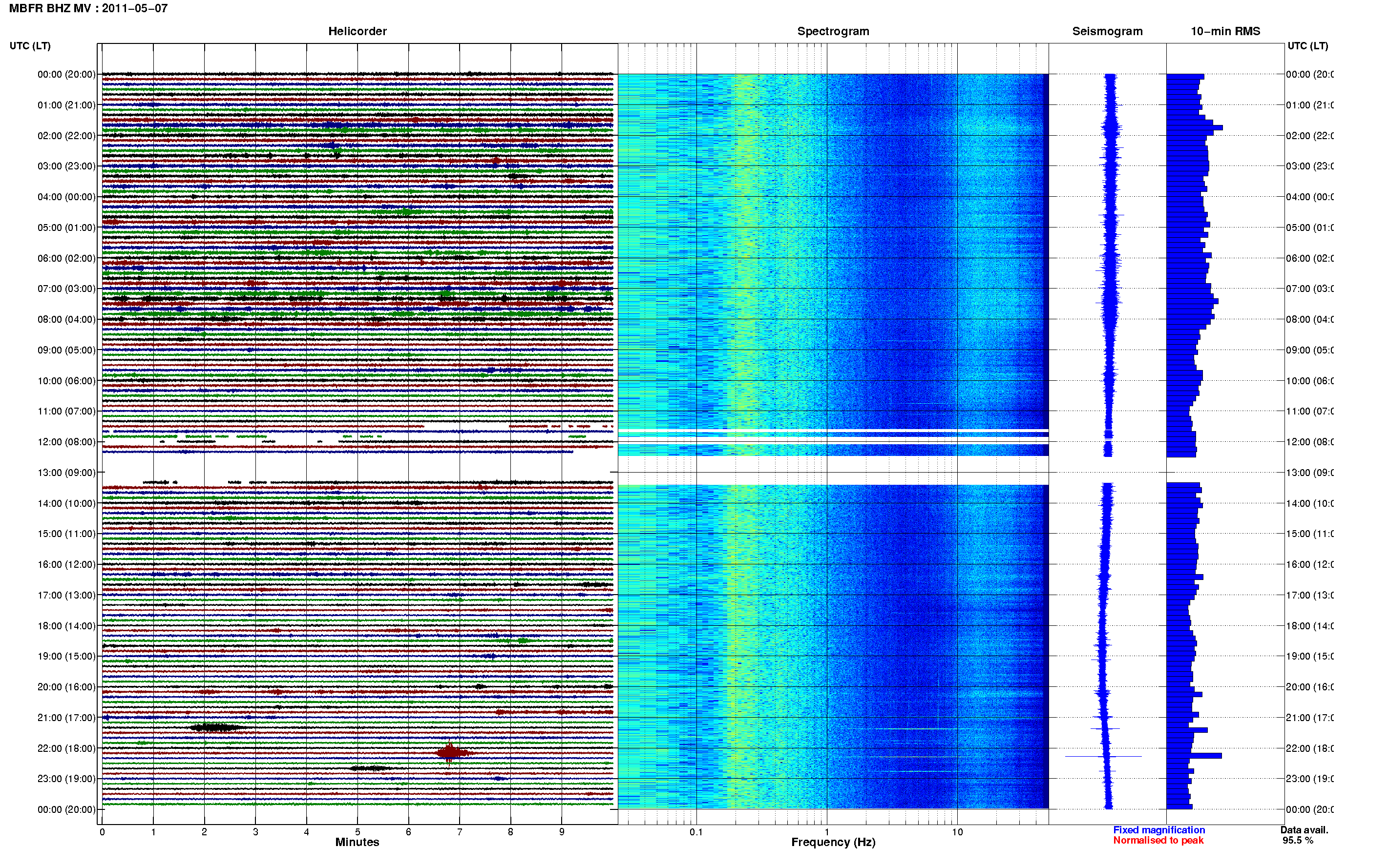Click "UTC (LT)" label beside 10-min RMS
This screenshot has height=868, width=1389.
click(x=1307, y=46)
